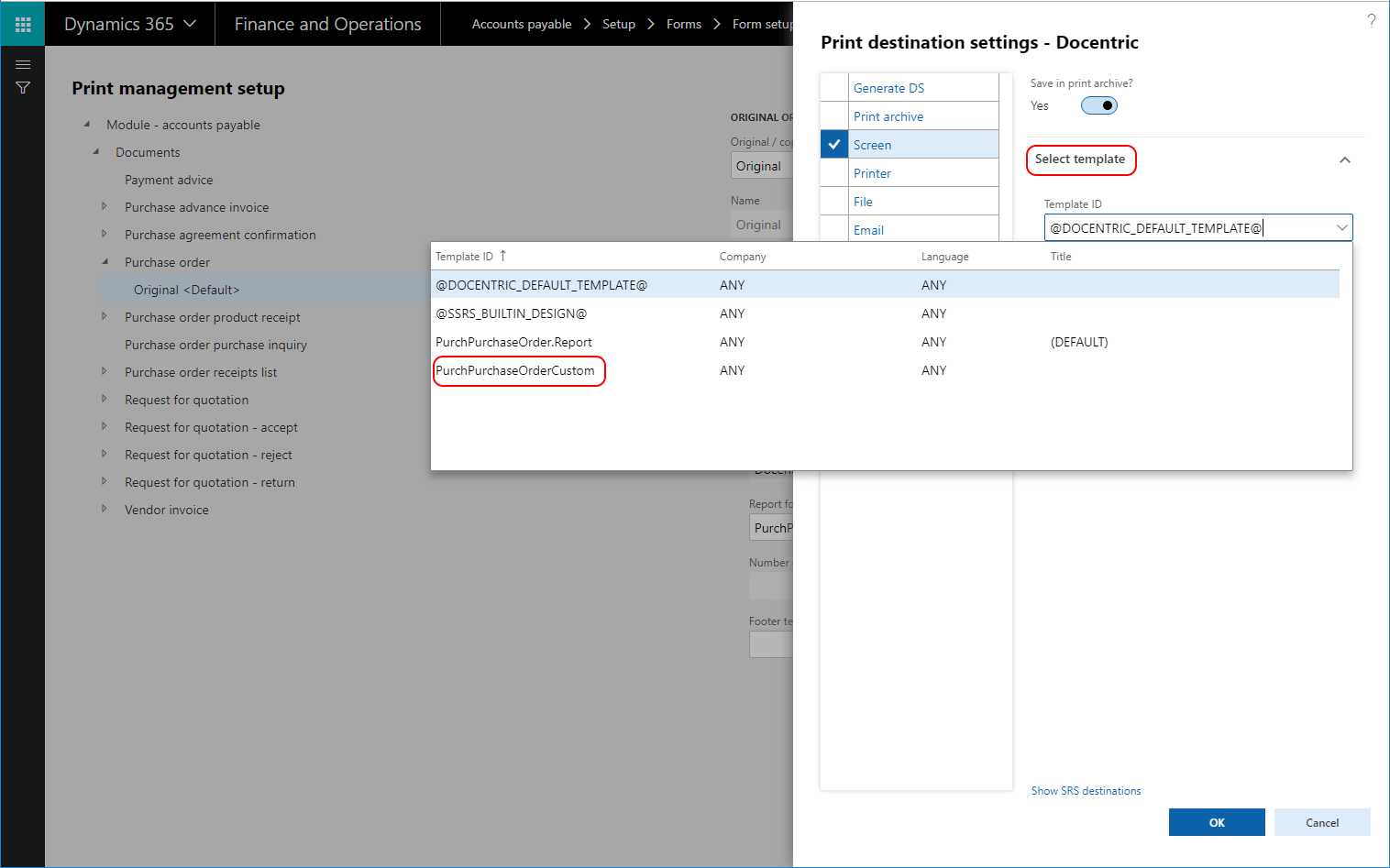
Task: Choose PurchPurchaseOrderCustom template row
Action: pos(885,370)
